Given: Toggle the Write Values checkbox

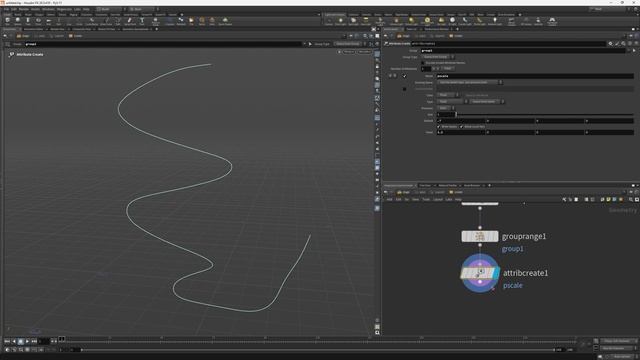Looking at the screenshot, I should (439, 127).
